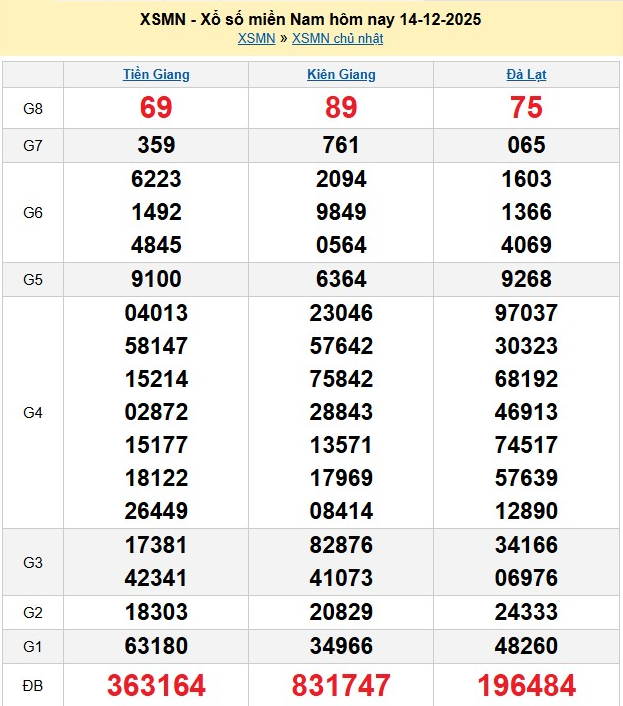Select G2 number 20829 under Kiên Giang
The width and height of the screenshot is (623, 706).
(341, 612)
